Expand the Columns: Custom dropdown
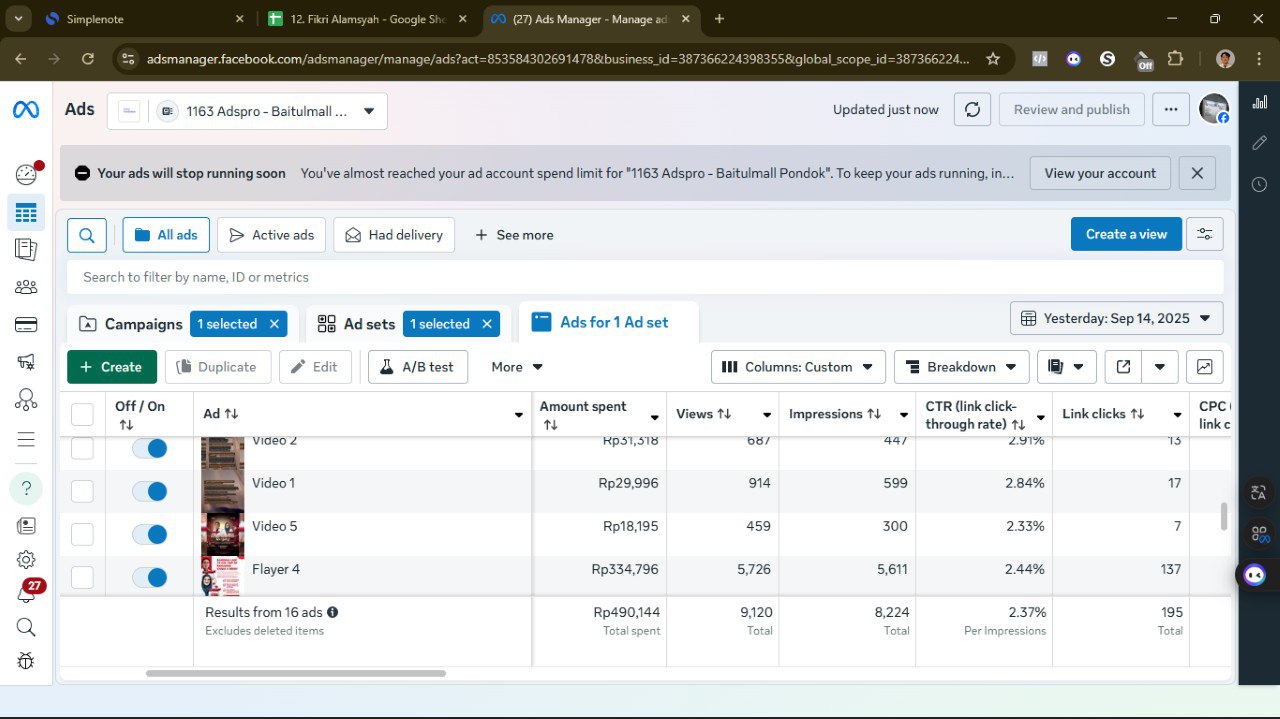Screen dimensions: 1280x719 point(798,367)
